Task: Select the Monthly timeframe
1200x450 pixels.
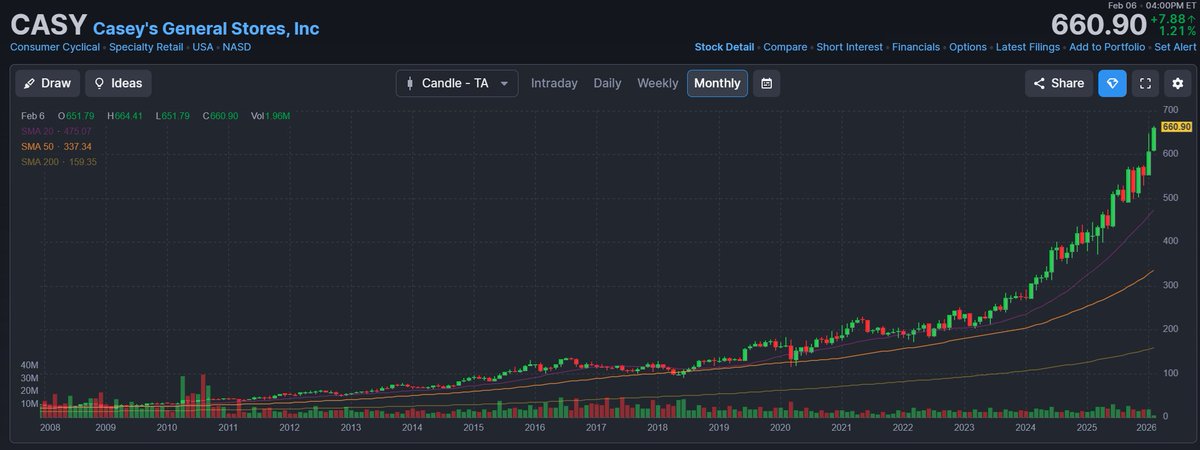Action: (x=717, y=83)
